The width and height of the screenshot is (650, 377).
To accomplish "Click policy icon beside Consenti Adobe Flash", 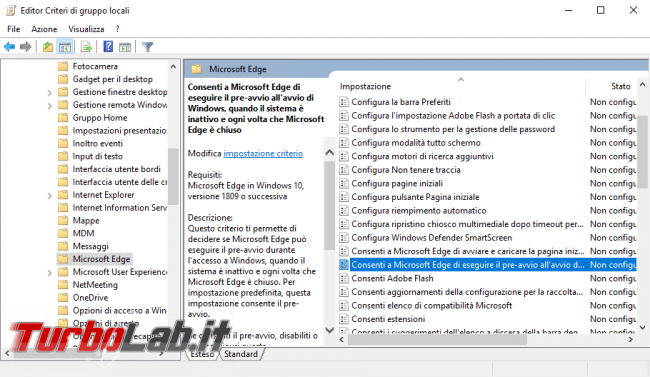I will [x=344, y=278].
